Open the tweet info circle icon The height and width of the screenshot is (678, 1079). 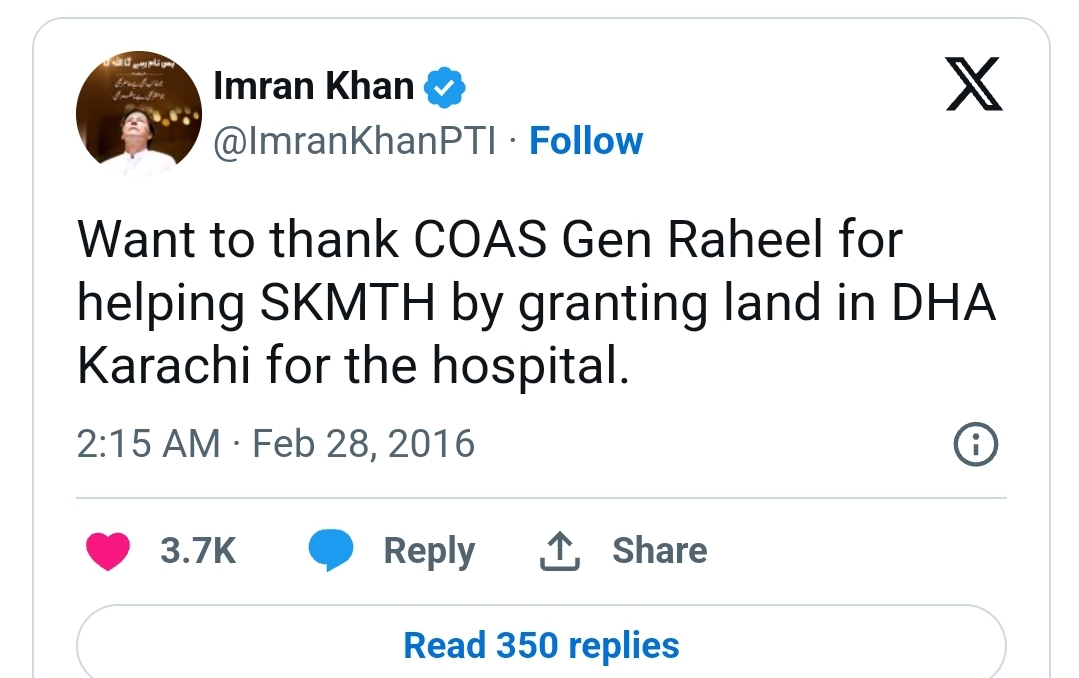pyautogui.click(x=975, y=444)
